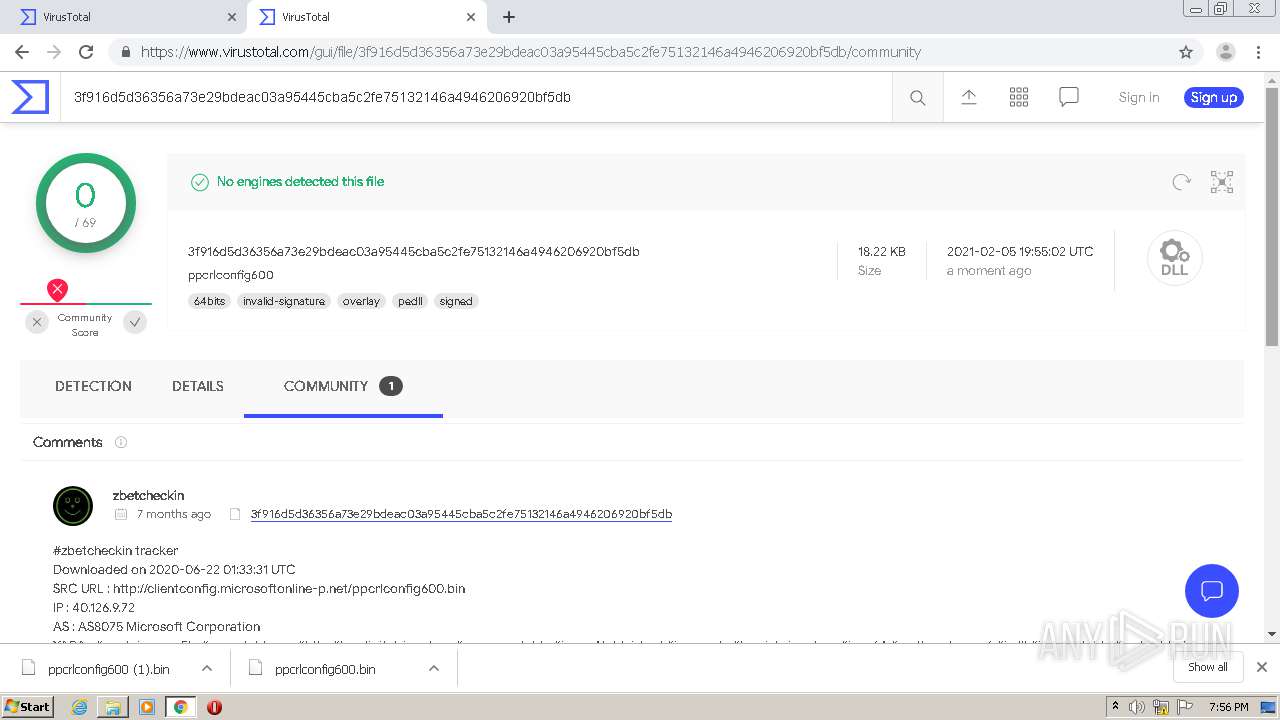The image size is (1280, 720).
Task: Click the VirusTotal logo icon
Action: coord(30,97)
